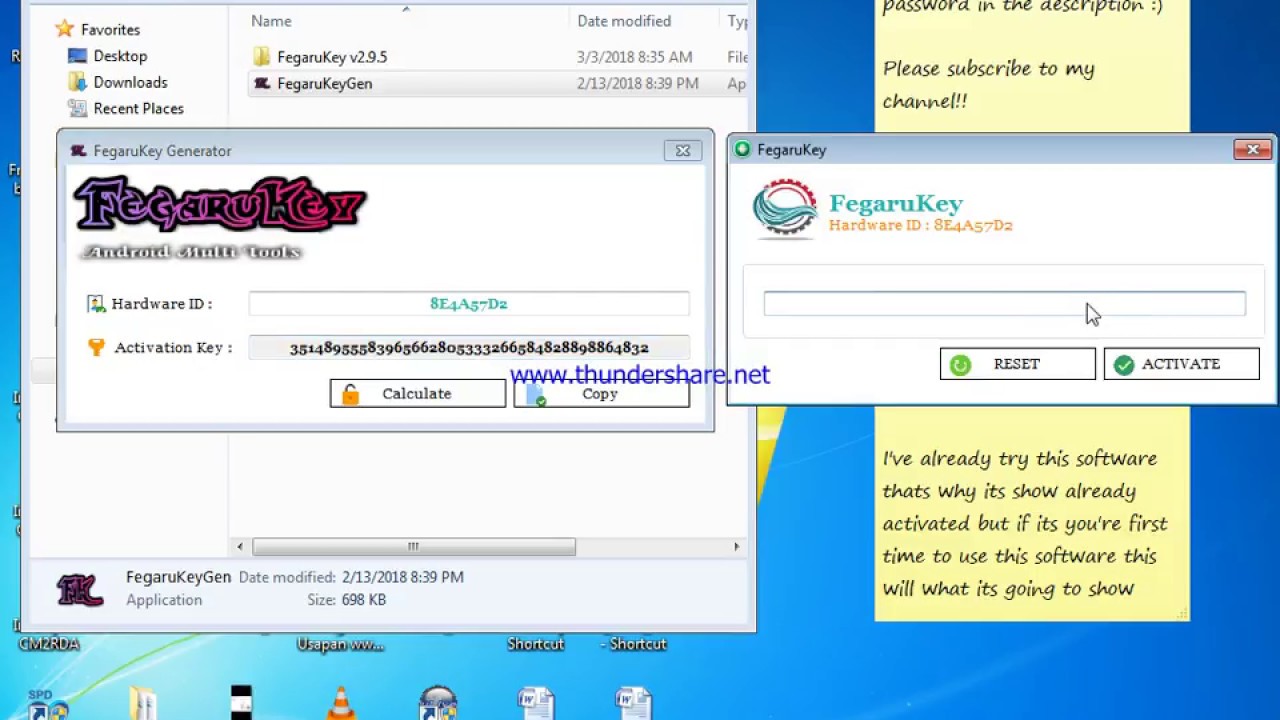The height and width of the screenshot is (720, 1280).
Task: Click the green checkmark icon on ACTIVATE
Action: point(1124,365)
